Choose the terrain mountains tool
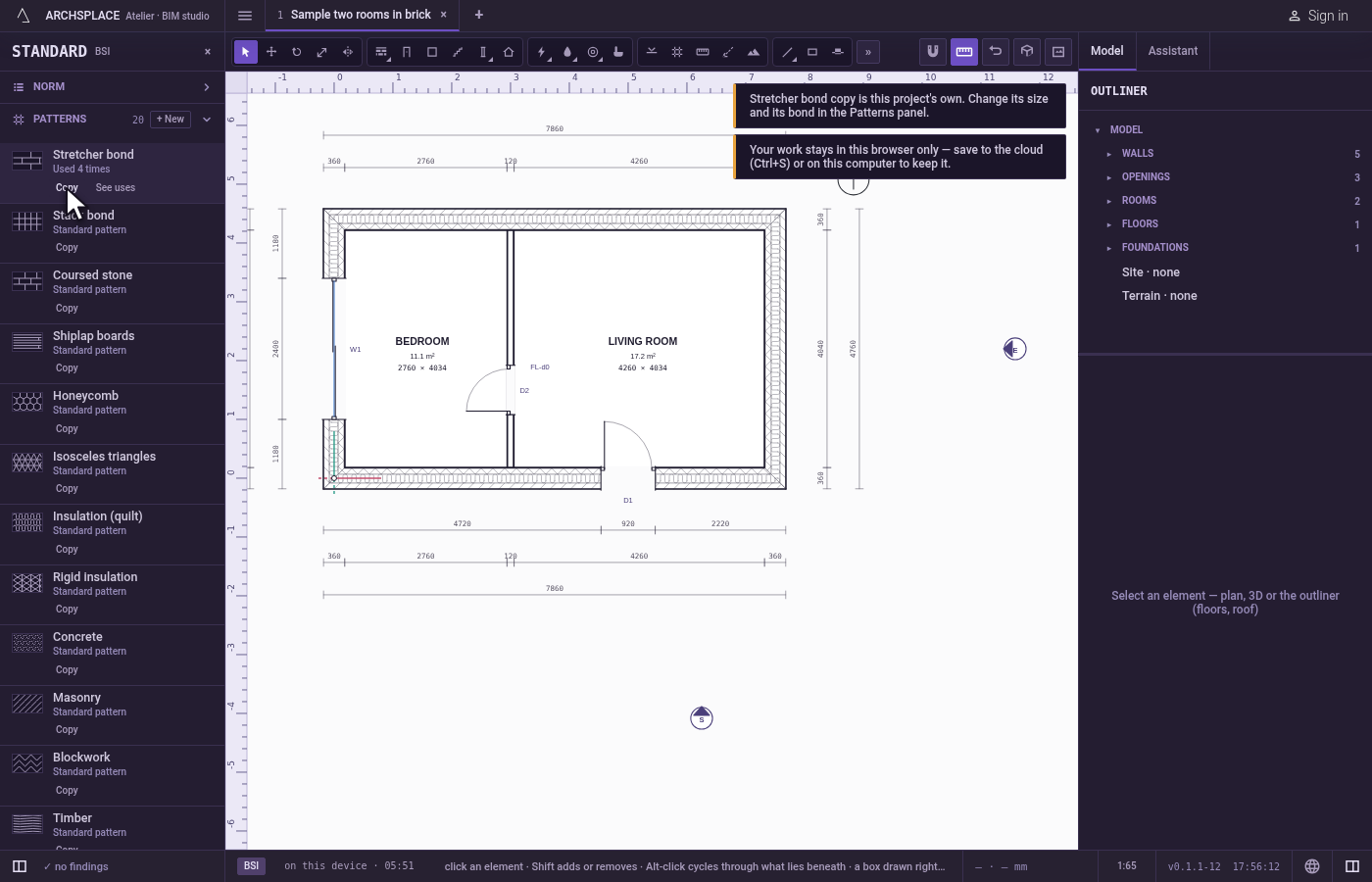This screenshot has height=882, width=1372. 754,52
